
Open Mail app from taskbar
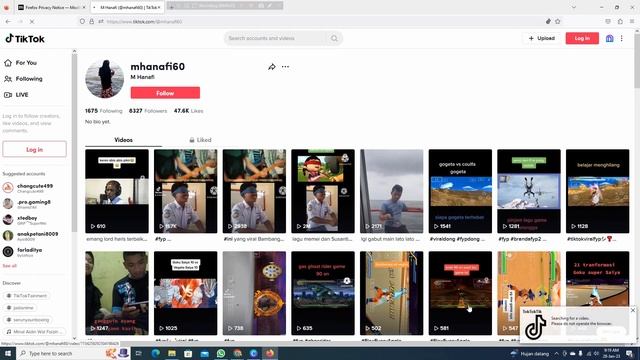click(x=204, y=353)
